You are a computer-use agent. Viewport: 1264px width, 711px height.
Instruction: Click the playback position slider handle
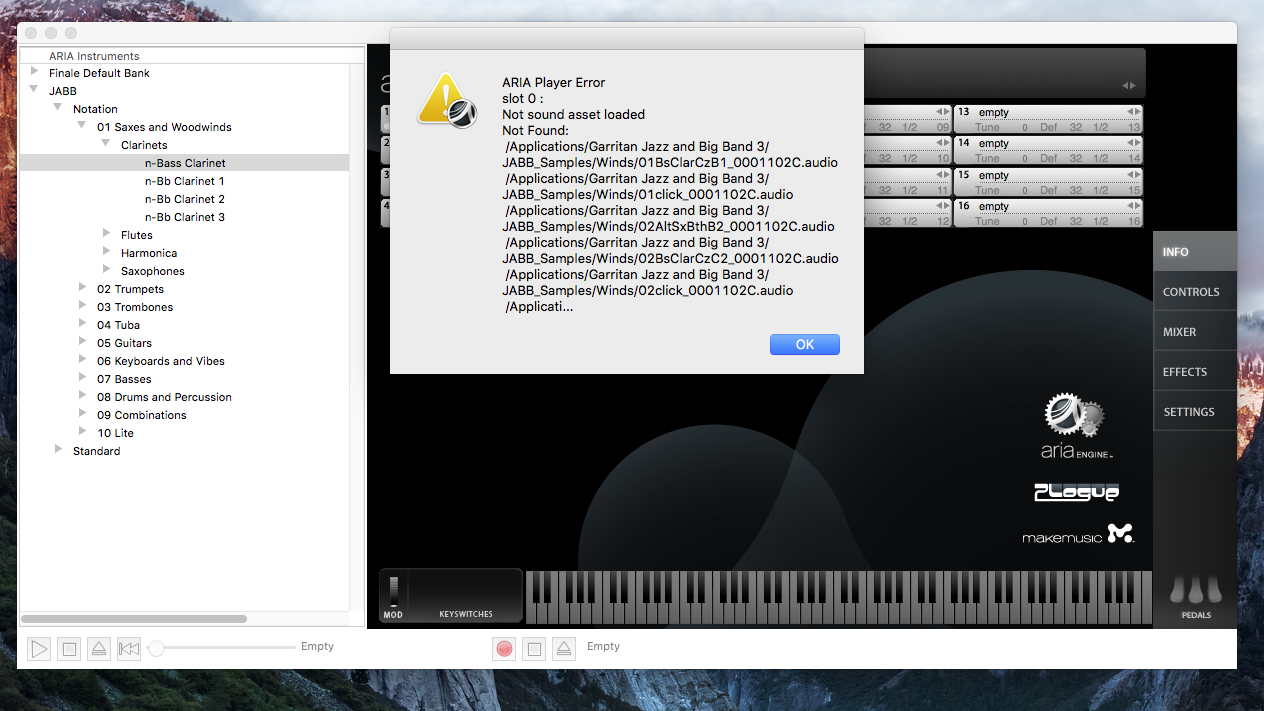pyautogui.click(x=156, y=649)
